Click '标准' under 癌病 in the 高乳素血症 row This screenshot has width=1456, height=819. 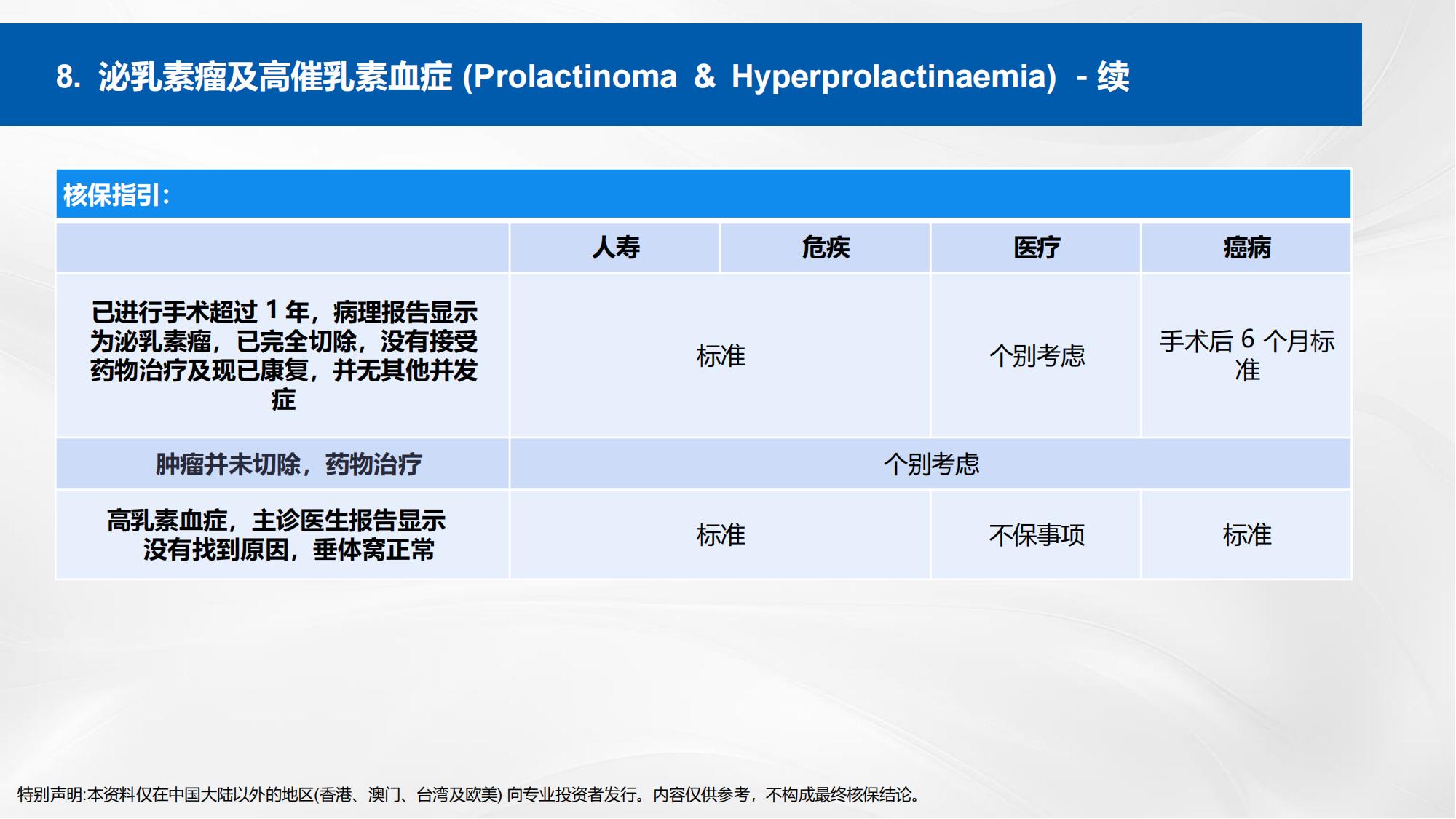click(1247, 535)
